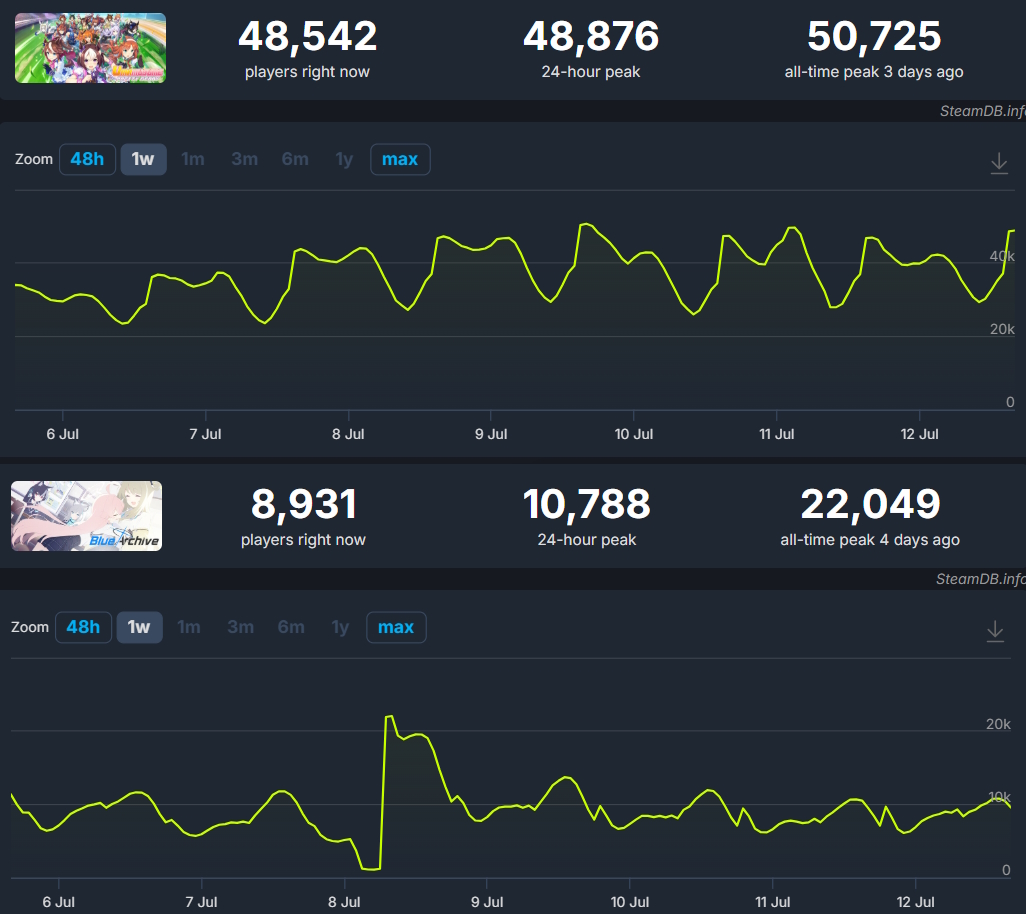1026x914 pixels.
Task: Click '6 Jul' label on Umamusume chart axis
Action: [62, 434]
